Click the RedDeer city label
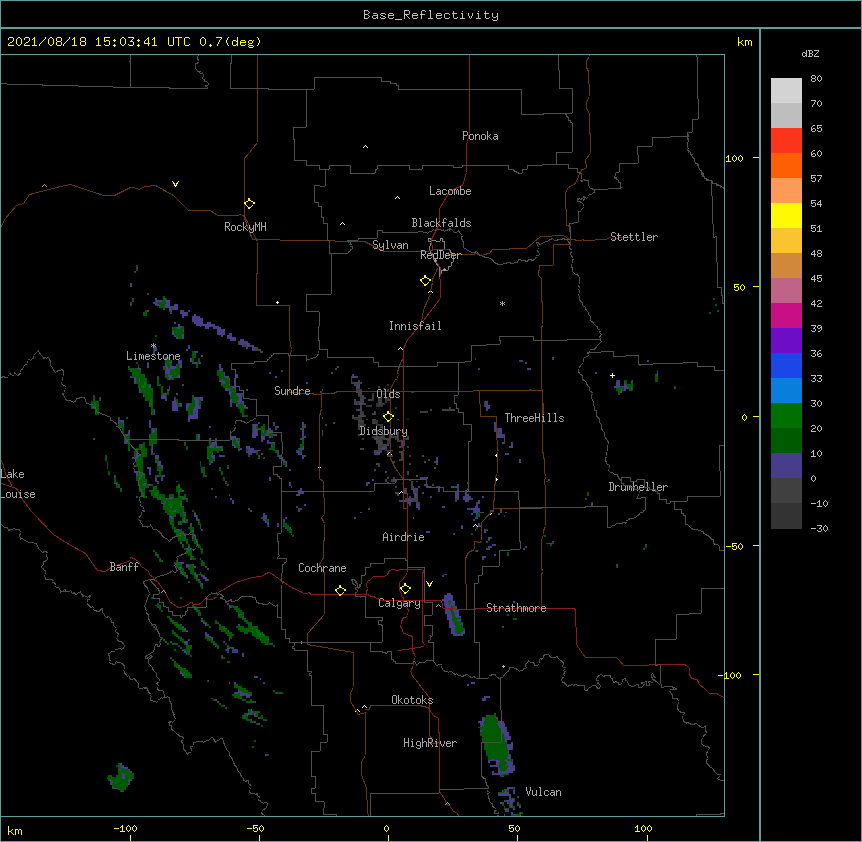The height and width of the screenshot is (842, 862). [x=440, y=255]
